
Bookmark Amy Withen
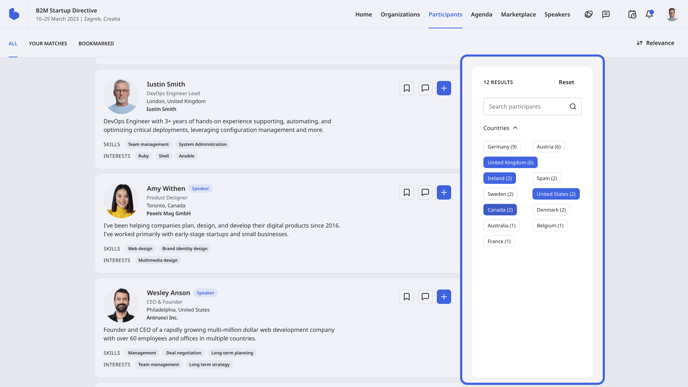click(407, 193)
